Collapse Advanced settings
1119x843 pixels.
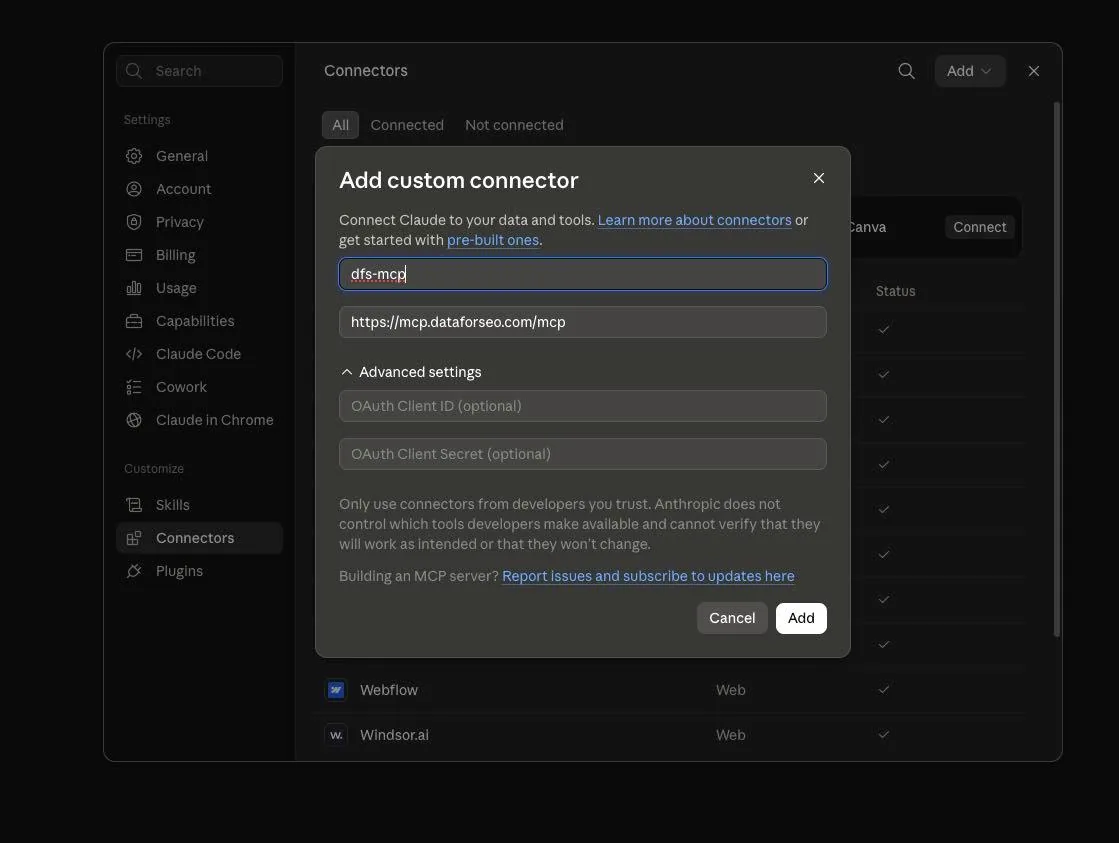pyautogui.click(x=411, y=372)
